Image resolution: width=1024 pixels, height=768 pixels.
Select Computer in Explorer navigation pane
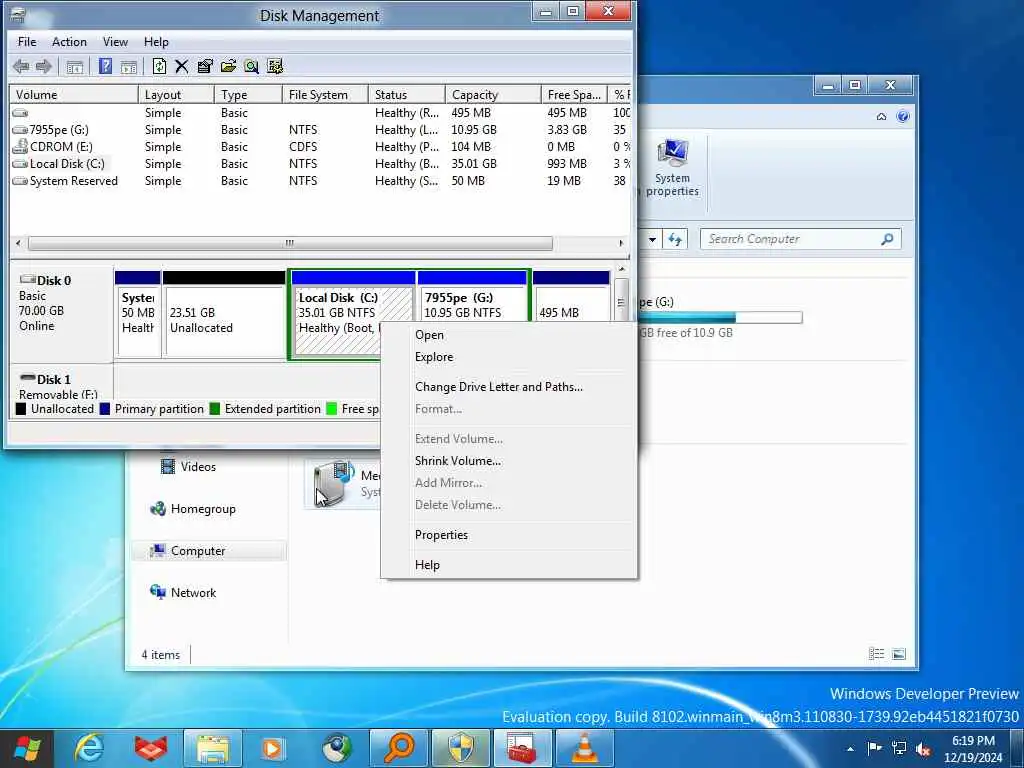click(x=209, y=551)
